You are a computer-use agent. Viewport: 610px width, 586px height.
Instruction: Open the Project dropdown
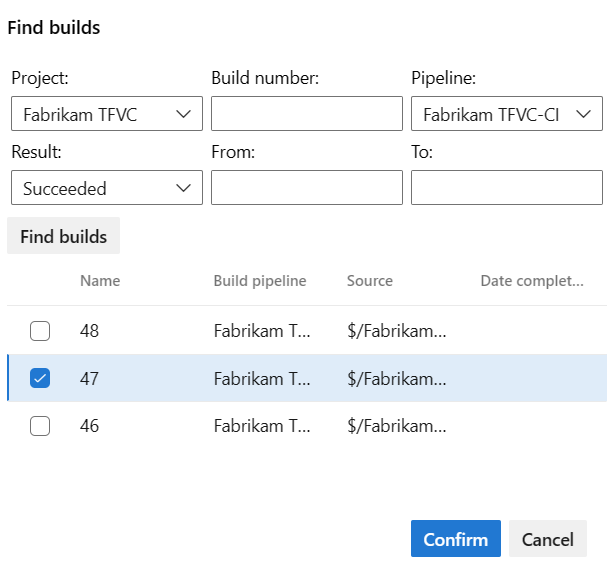(x=107, y=114)
